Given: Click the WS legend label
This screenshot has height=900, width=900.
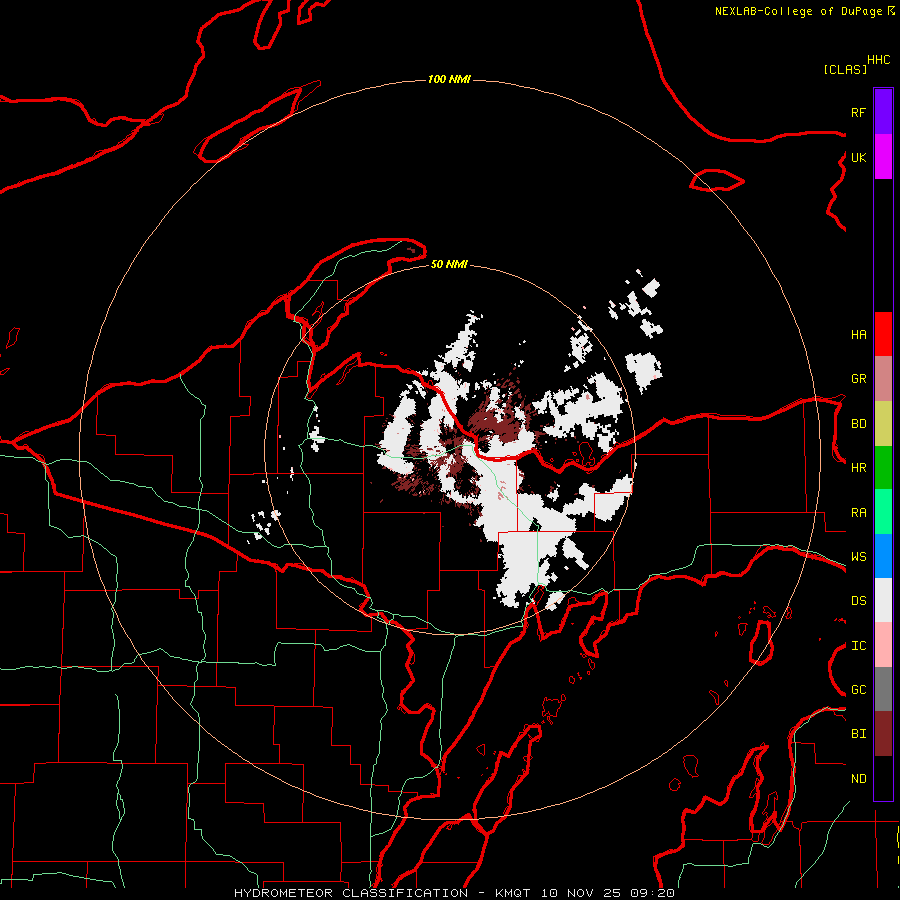Looking at the screenshot, I should pos(858,557).
